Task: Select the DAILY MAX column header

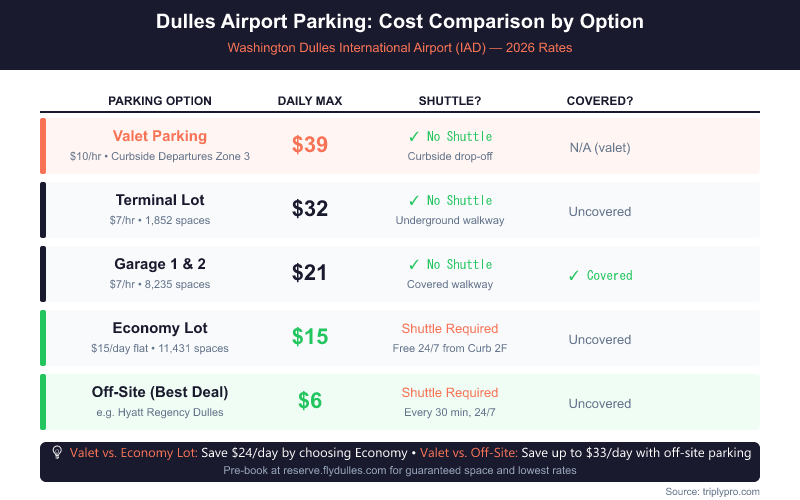Action: [x=310, y=100]
